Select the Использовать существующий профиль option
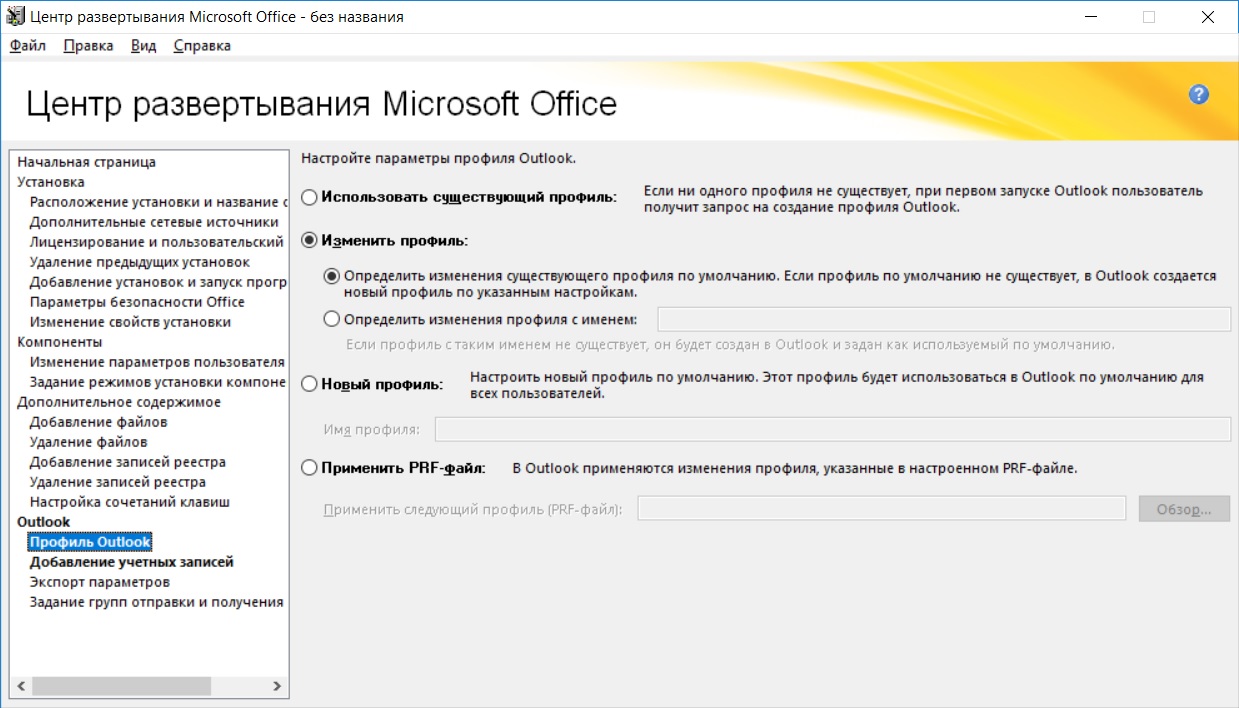The width and height of the screenshot is (1239, 708). (308, 196)
